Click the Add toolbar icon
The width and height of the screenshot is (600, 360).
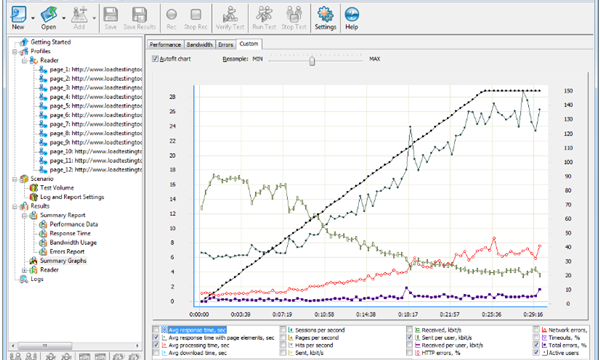[79, 15]
